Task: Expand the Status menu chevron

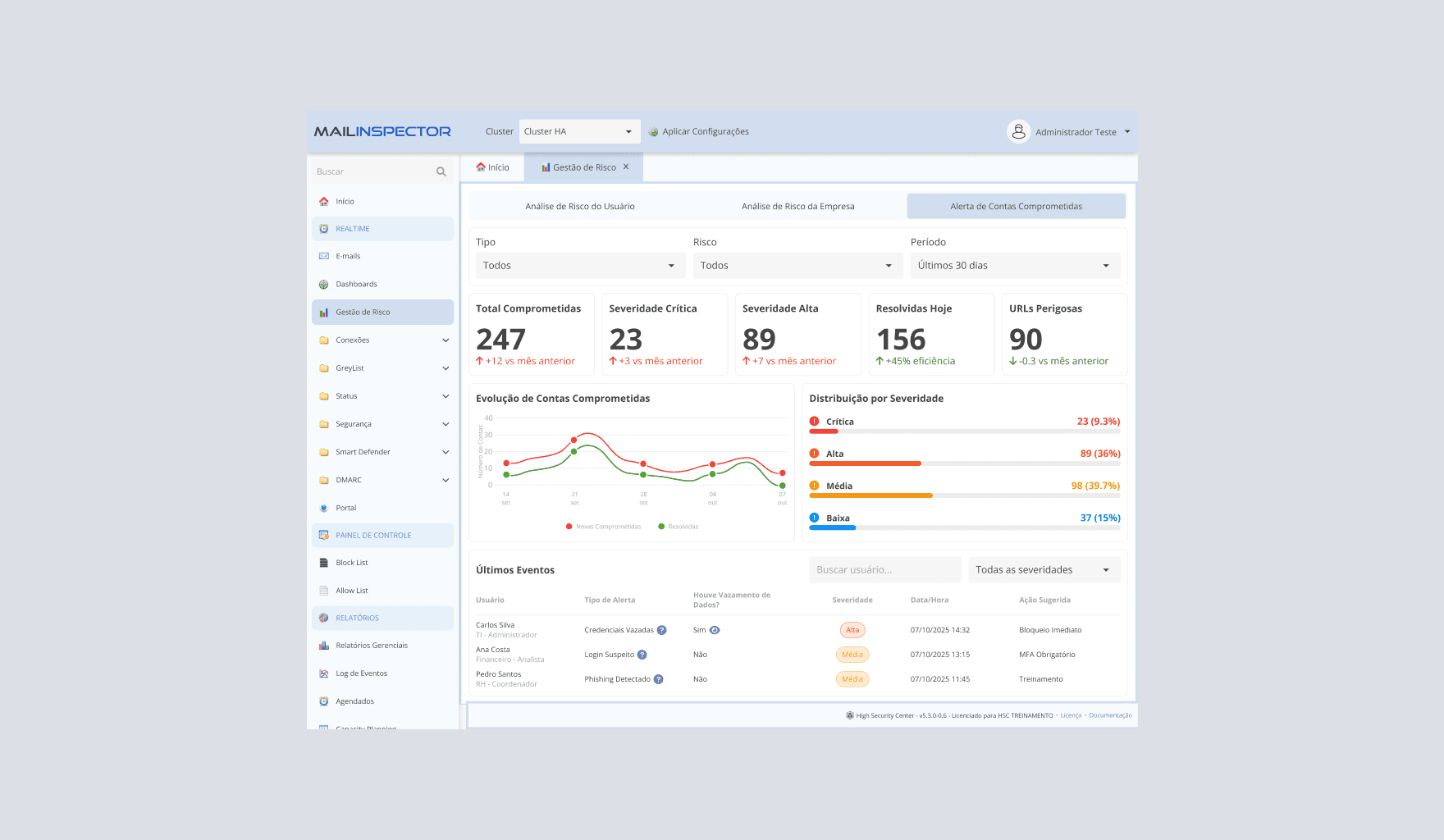Action: (x=446, y=396)
